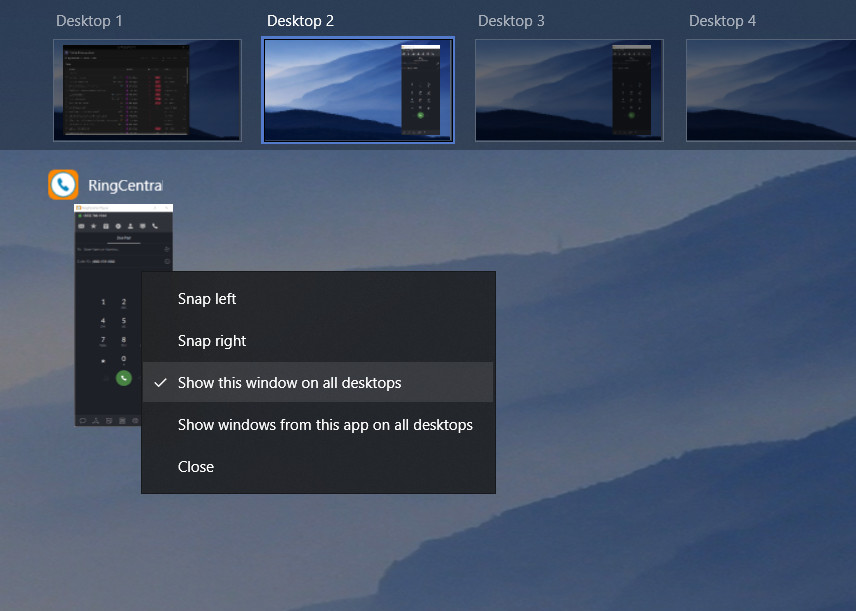Select Close in the context menu
Image resolution: width=856 pixels, height=611 pixels.
196,467
